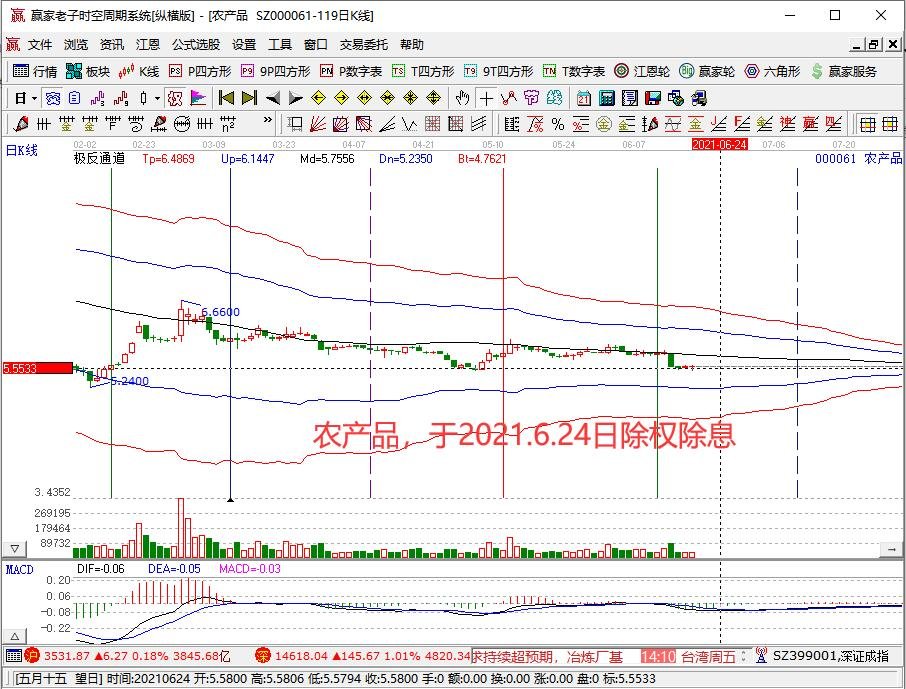Open the 江恩轮 Gann wheel tool
The height and width of the screenshot is (689, 906).
(x=636, y=71)
